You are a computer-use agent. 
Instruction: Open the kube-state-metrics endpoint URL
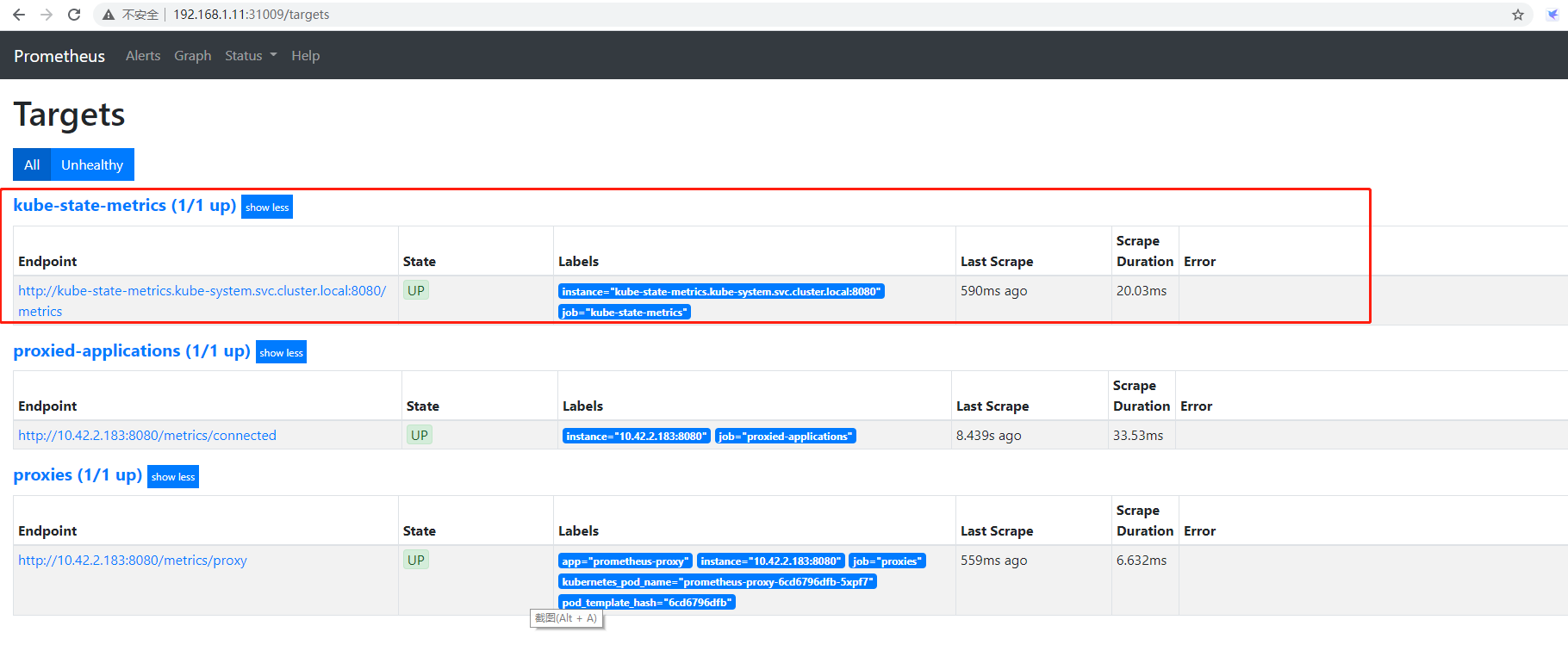pos(202,301)
